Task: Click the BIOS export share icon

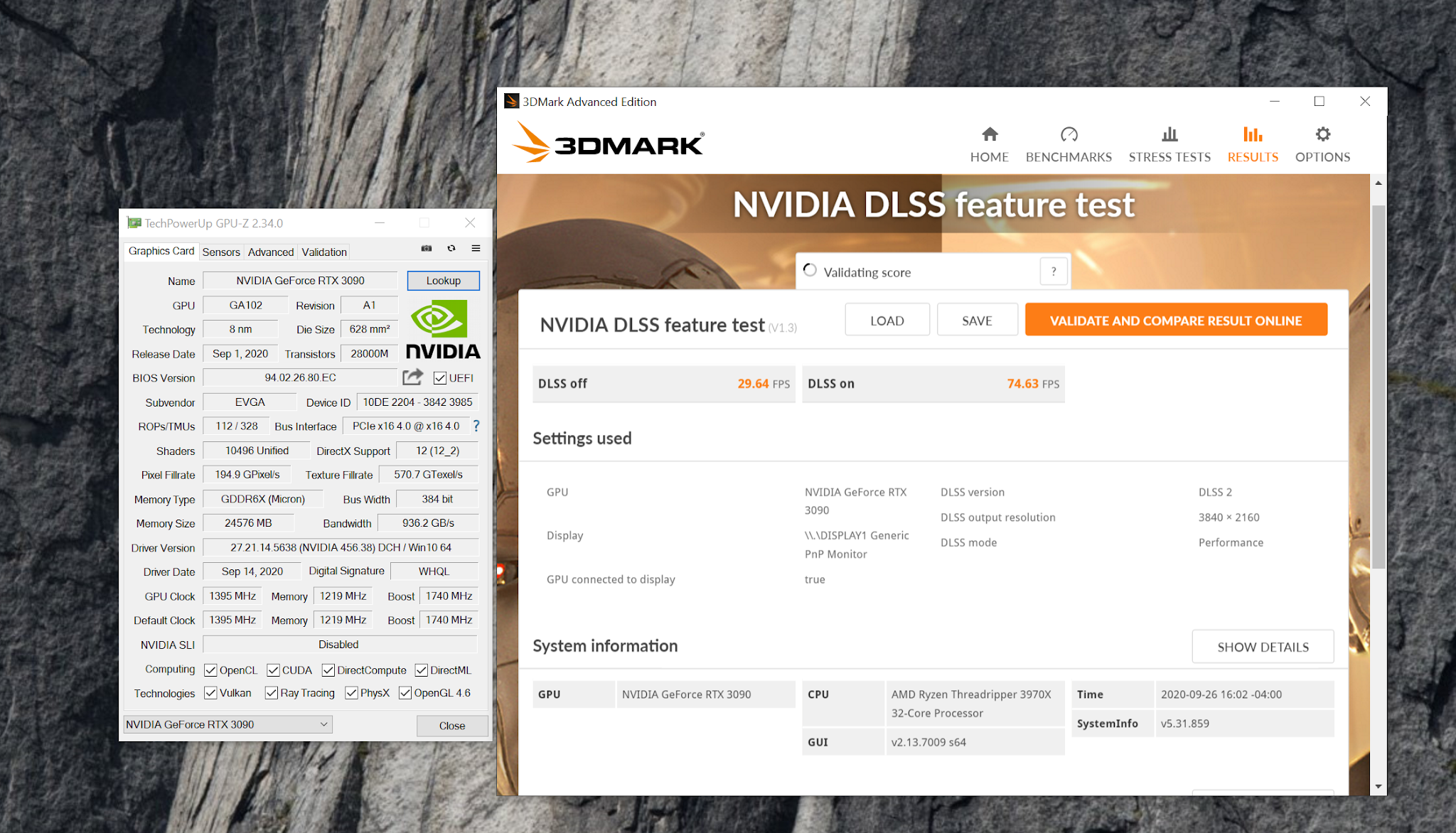Action: point(412,377)
